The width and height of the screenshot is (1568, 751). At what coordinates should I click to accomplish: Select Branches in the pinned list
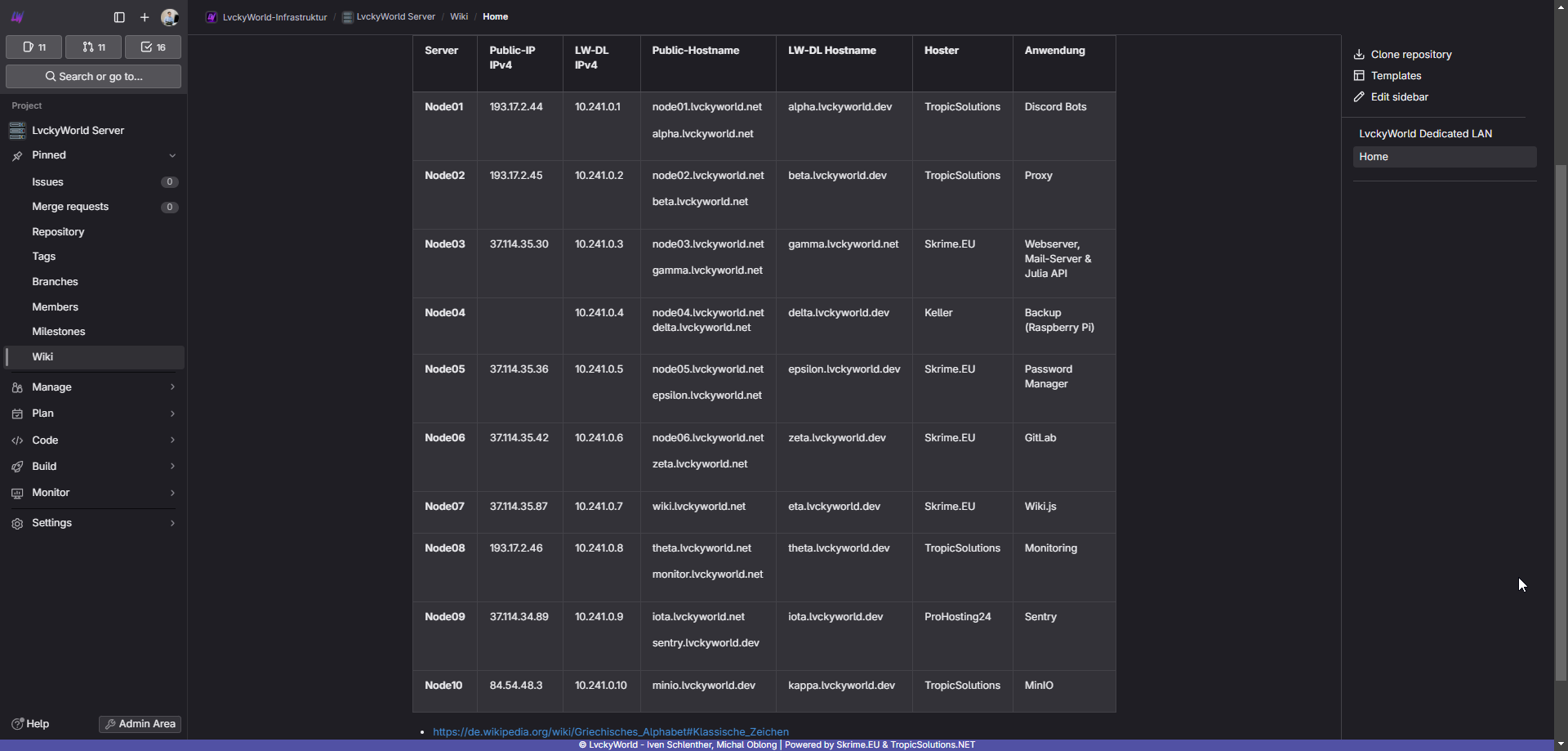[55, 282]
